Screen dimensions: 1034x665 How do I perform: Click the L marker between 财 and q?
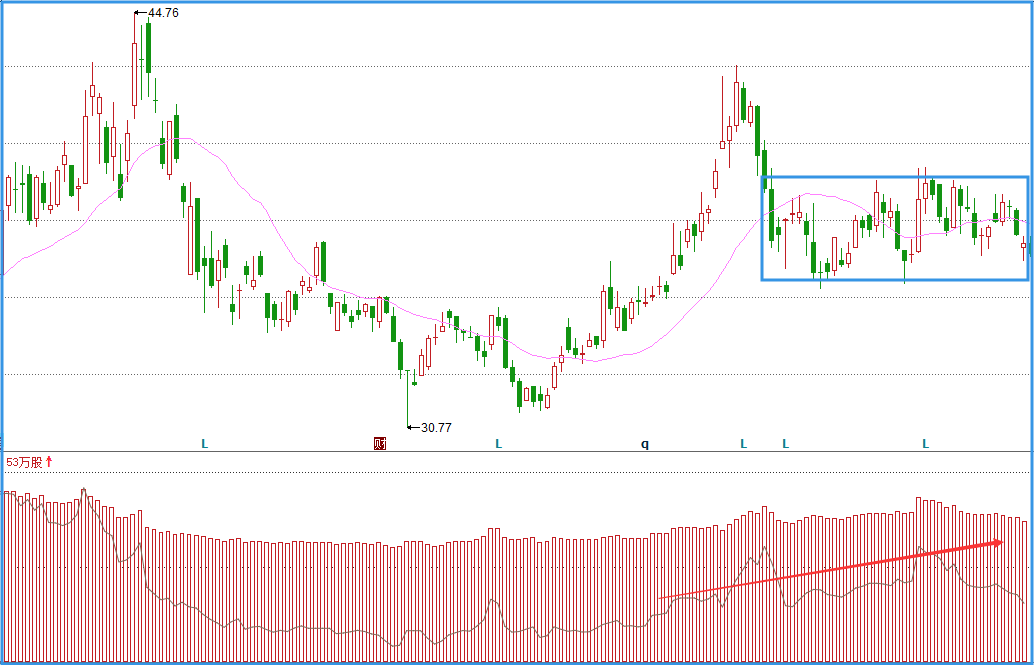[x=499, y=444]
